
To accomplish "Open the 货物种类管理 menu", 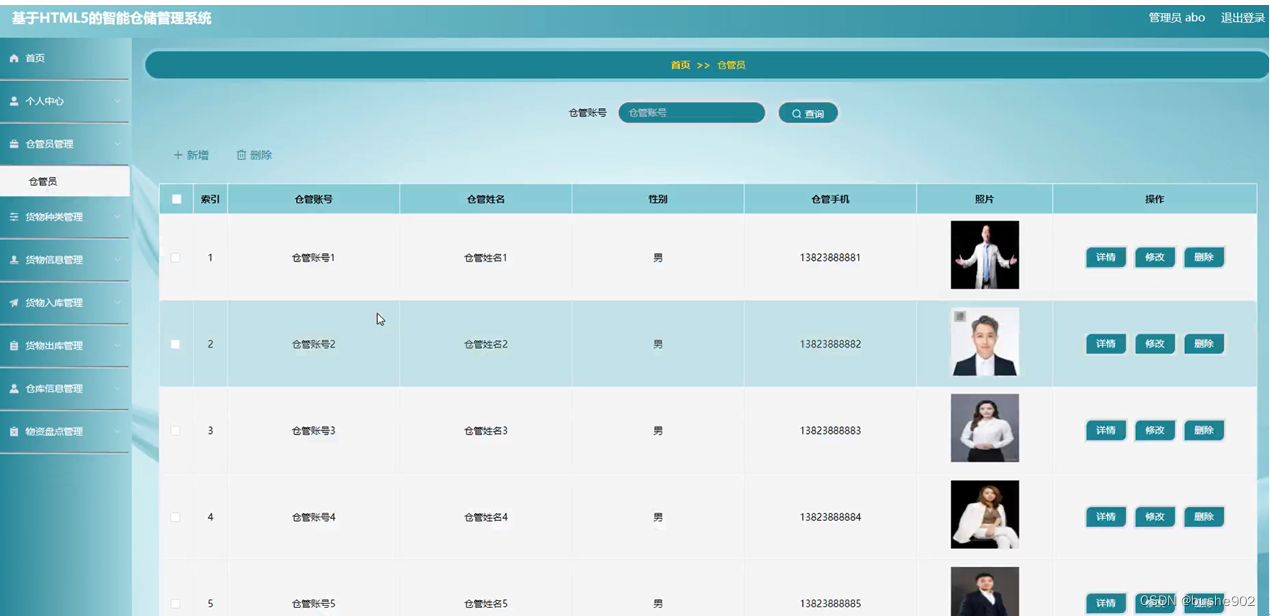I will (64, 217).
